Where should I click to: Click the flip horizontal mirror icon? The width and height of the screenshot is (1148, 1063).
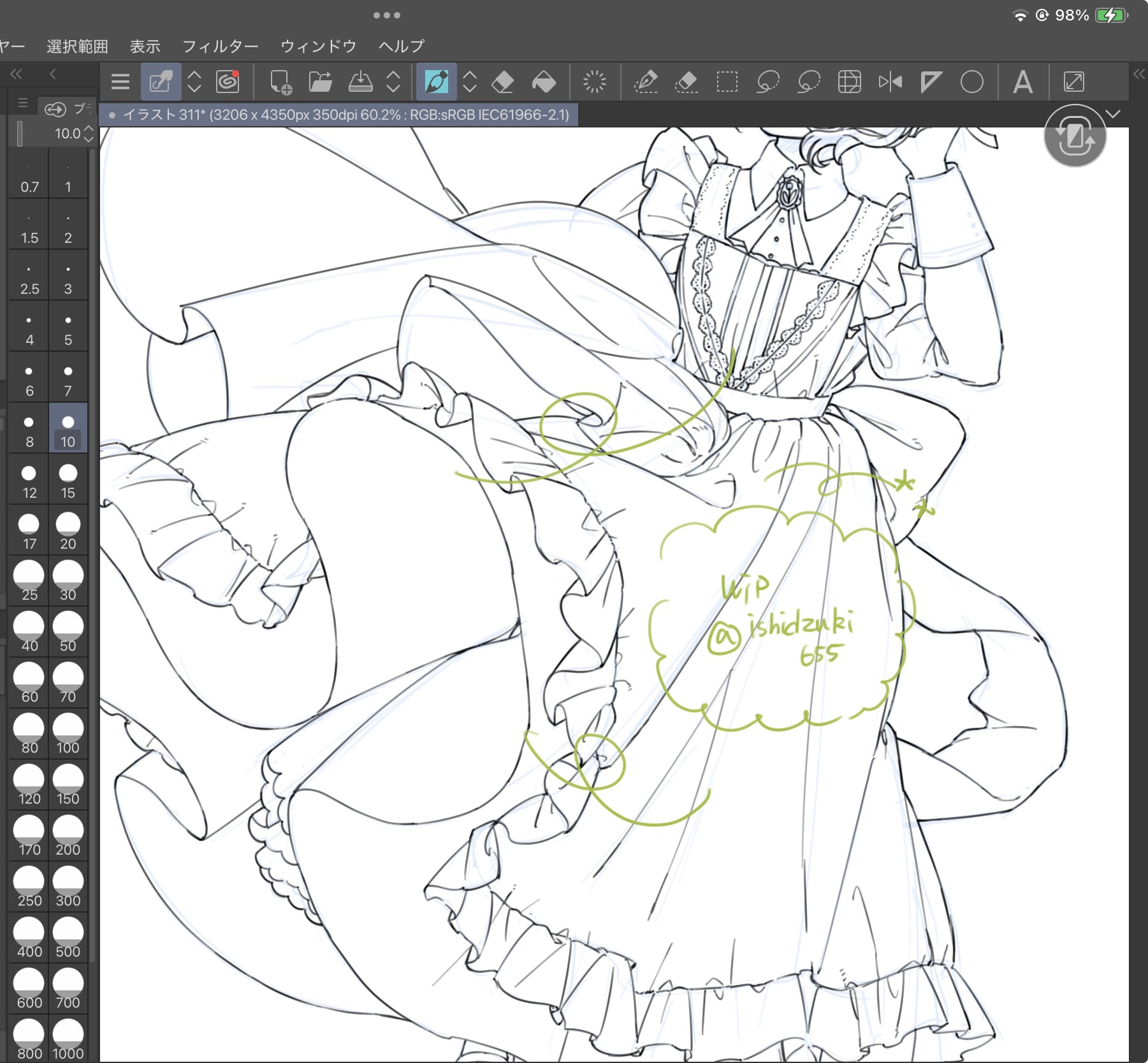(x=890, y=82)
